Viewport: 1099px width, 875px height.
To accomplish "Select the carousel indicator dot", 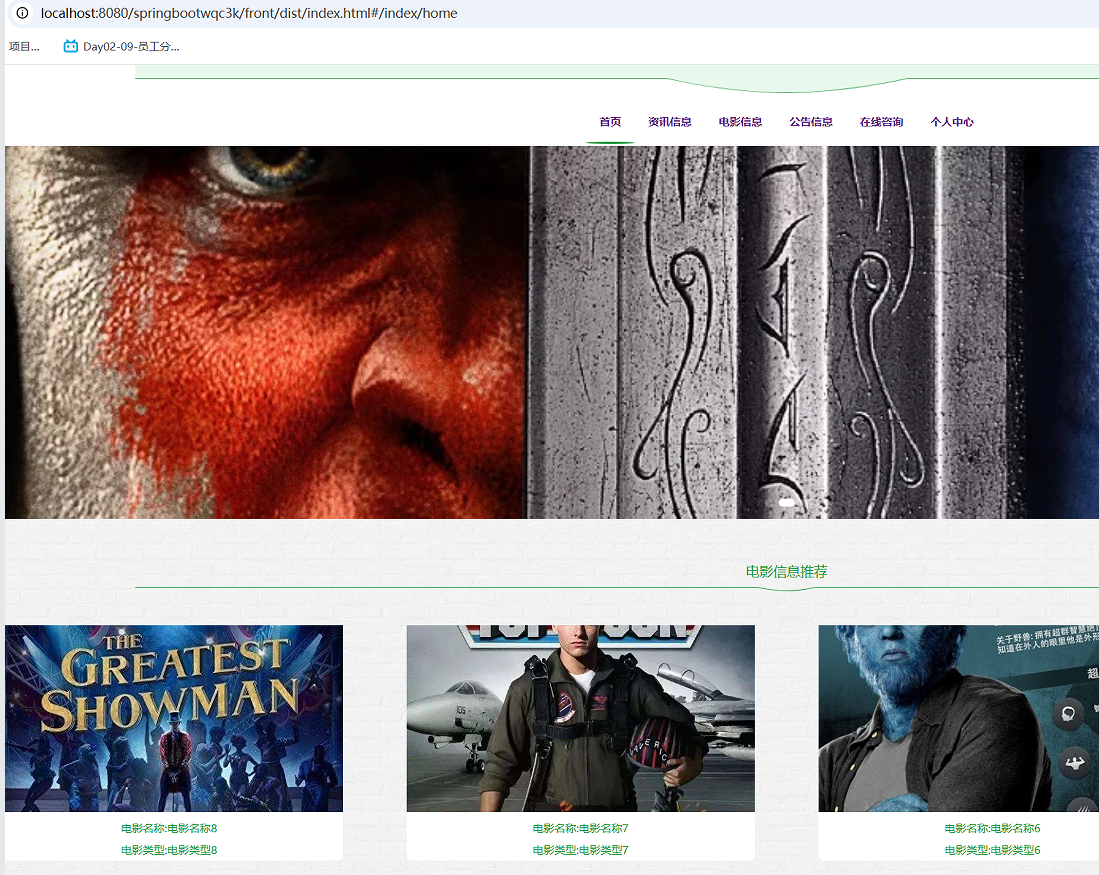I will pos(786,502).
